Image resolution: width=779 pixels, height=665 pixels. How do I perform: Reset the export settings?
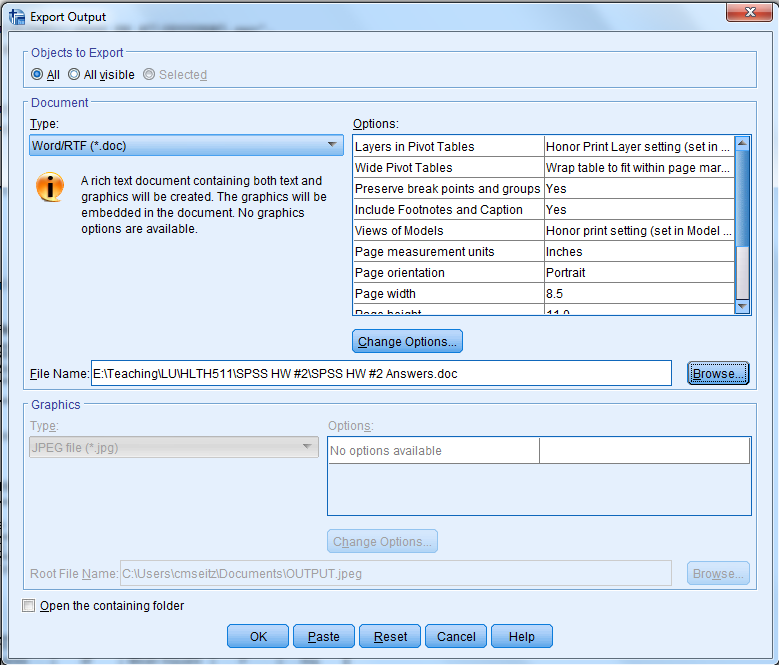click(390, 637)
